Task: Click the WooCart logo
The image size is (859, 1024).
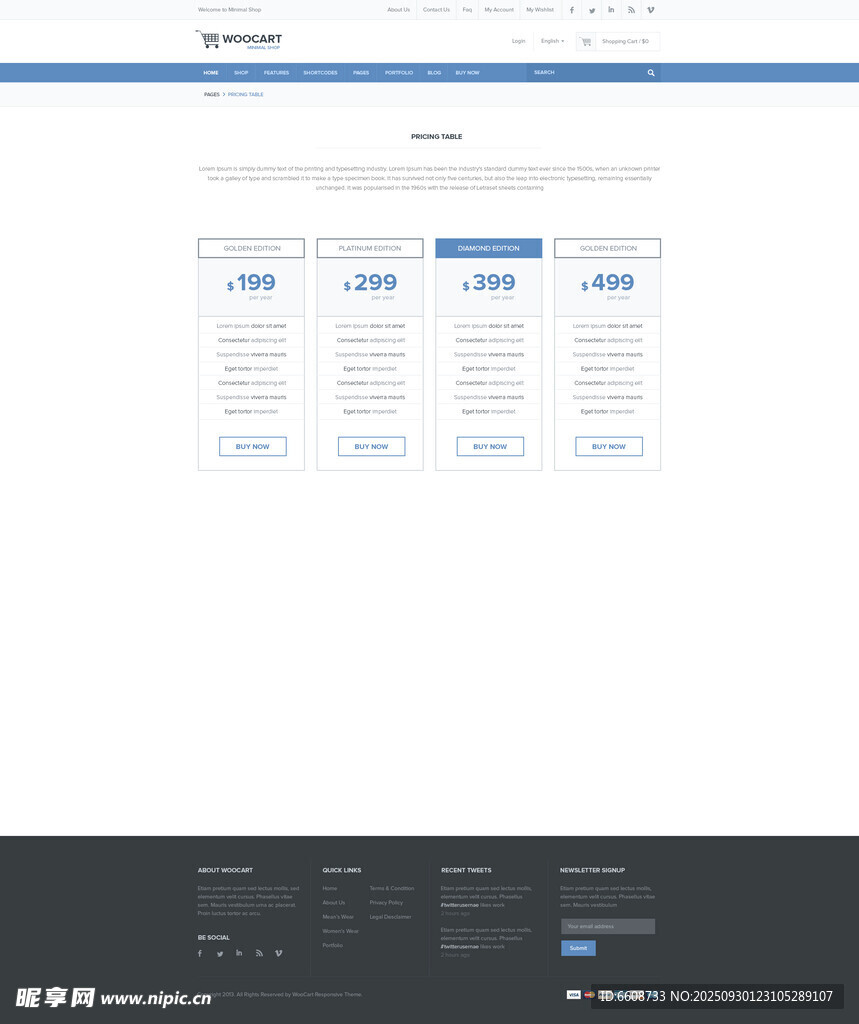Action: pyautogui.click(x=239, y=40)
